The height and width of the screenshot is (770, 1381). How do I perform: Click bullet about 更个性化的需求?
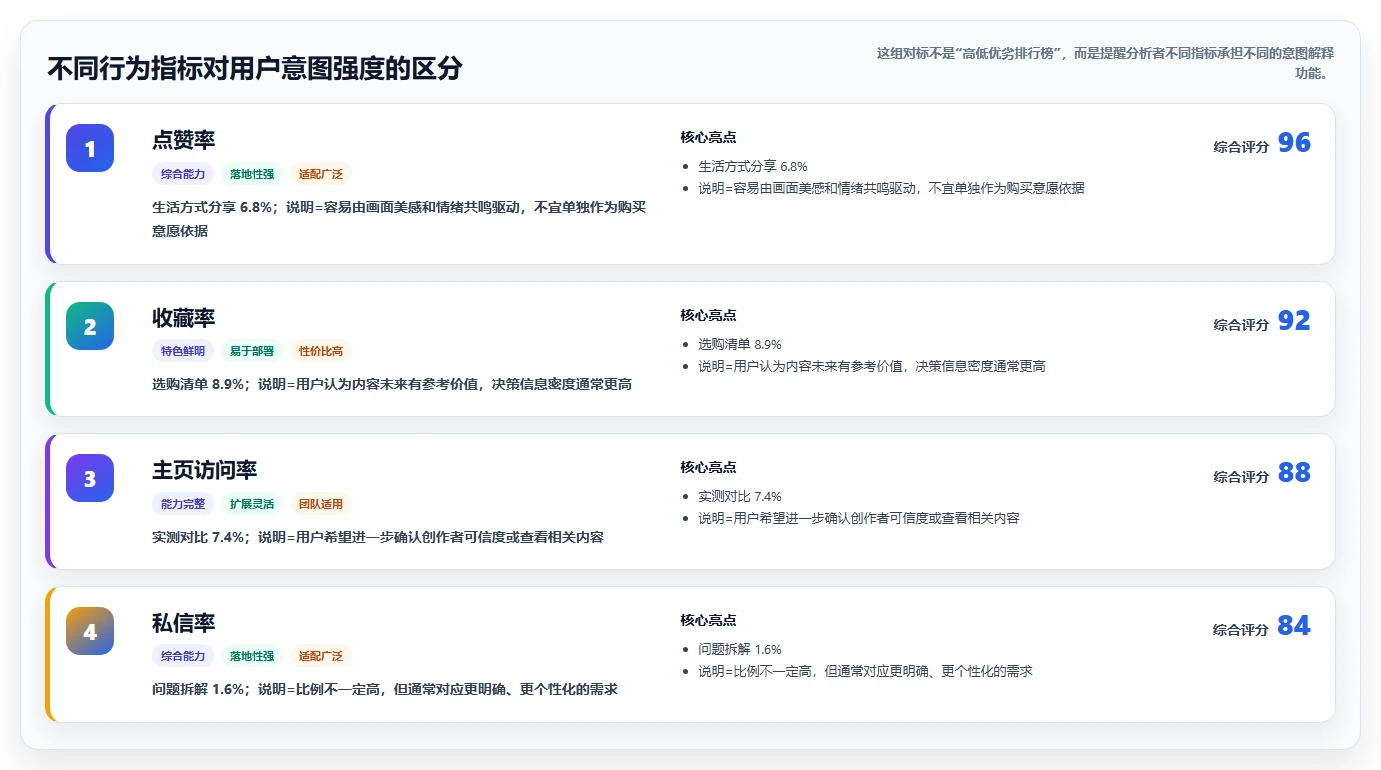(865, 671)
